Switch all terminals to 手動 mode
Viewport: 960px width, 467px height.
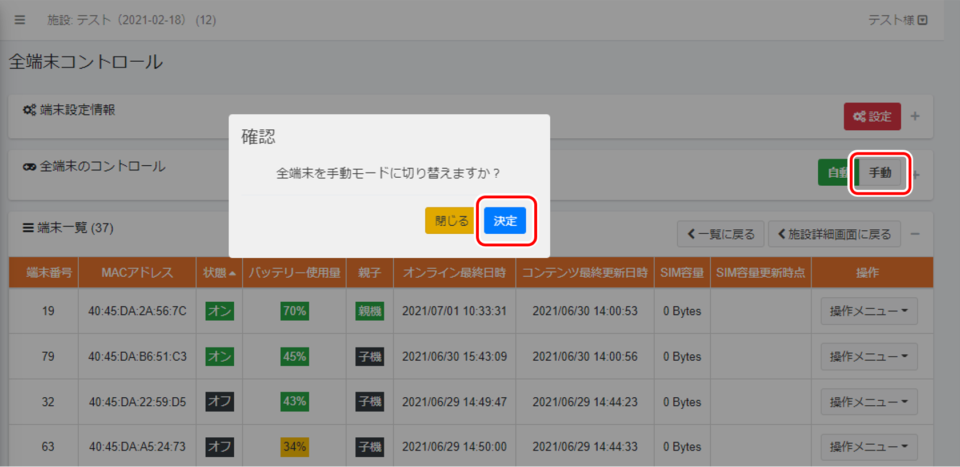880,173
